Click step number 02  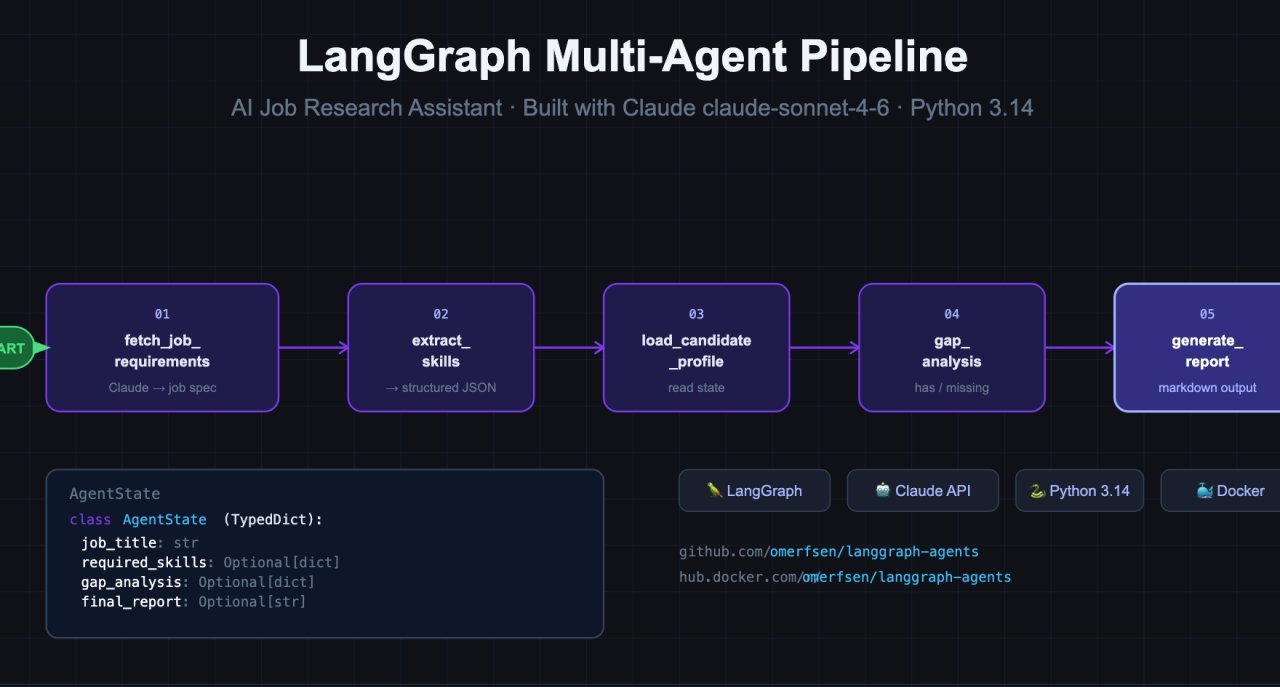tap(441, 314)
